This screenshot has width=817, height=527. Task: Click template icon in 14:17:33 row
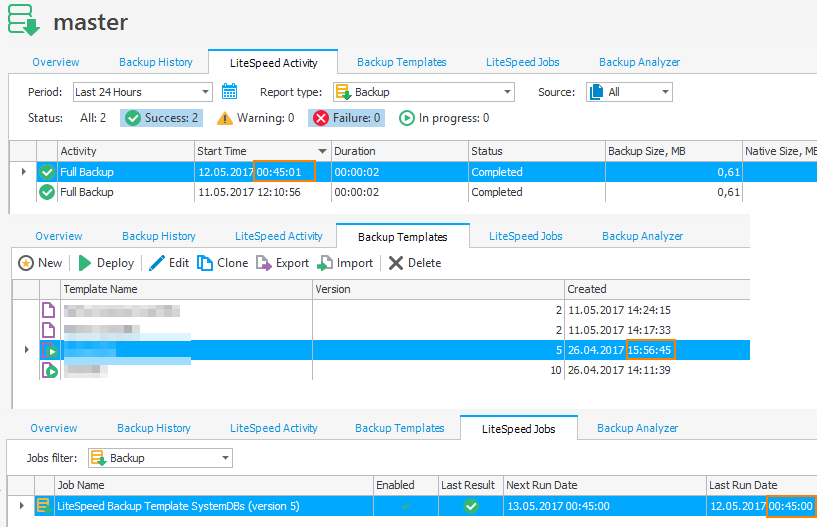point(48,330)
